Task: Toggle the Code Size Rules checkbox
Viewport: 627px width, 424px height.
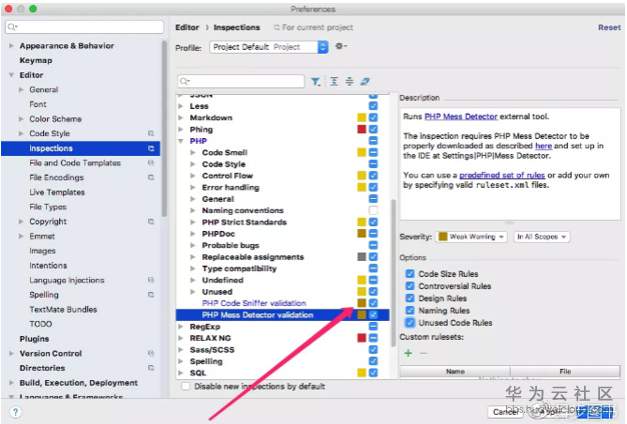Action: 409,274
